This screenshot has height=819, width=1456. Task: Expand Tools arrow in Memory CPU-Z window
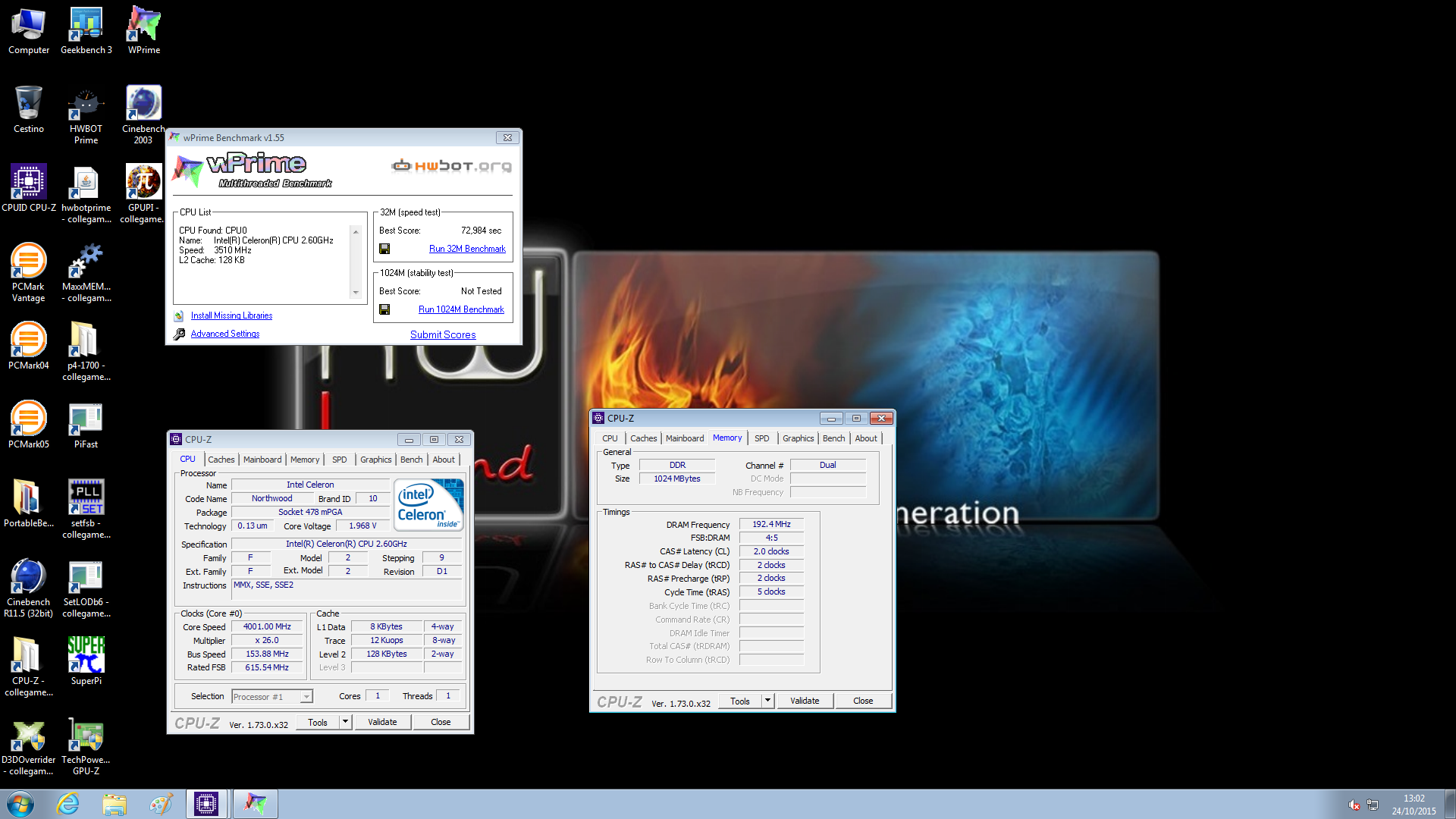click(767, 701)
